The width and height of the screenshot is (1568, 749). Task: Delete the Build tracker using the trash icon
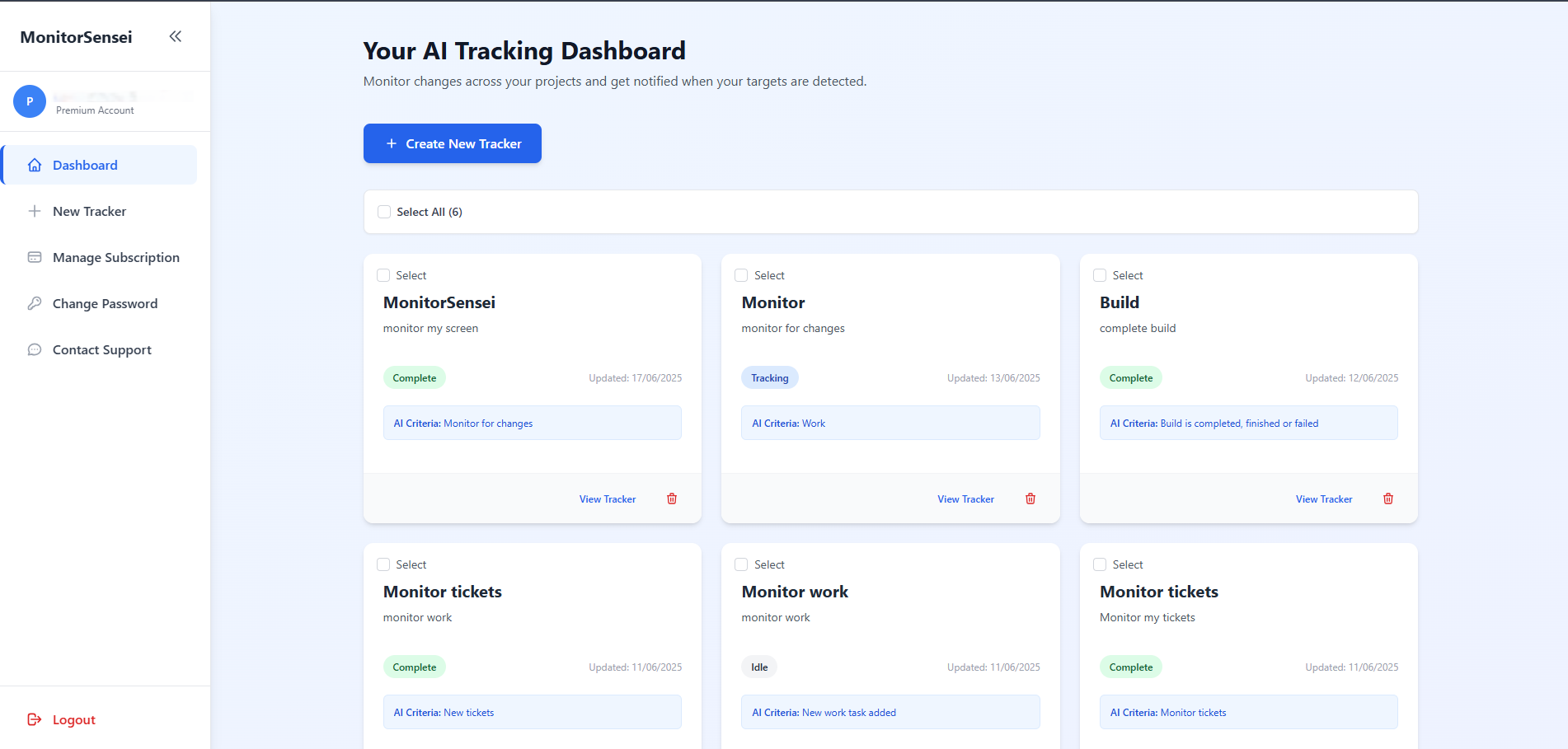tap(1388, 499)
